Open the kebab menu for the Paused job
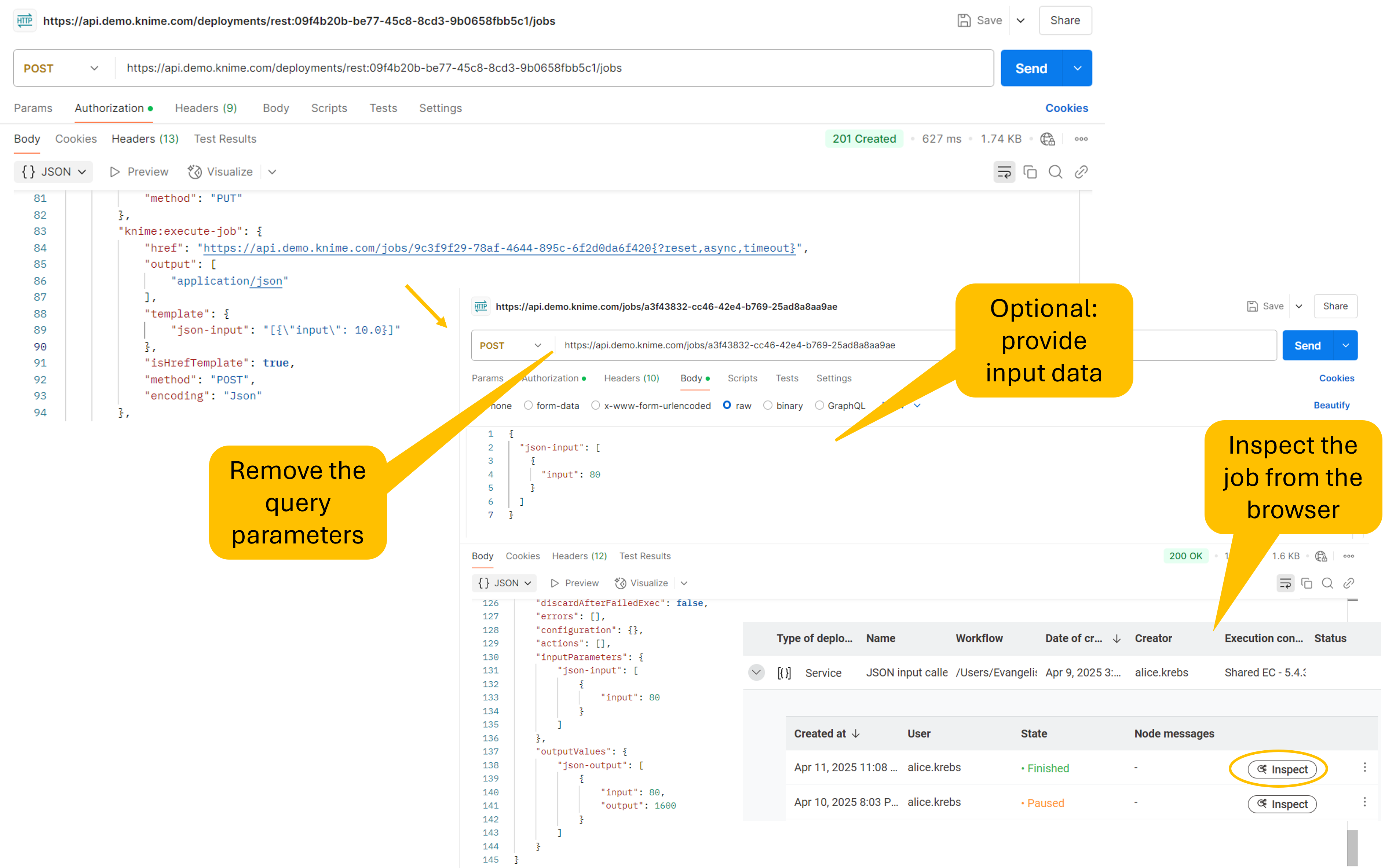 click(1365, 802)
